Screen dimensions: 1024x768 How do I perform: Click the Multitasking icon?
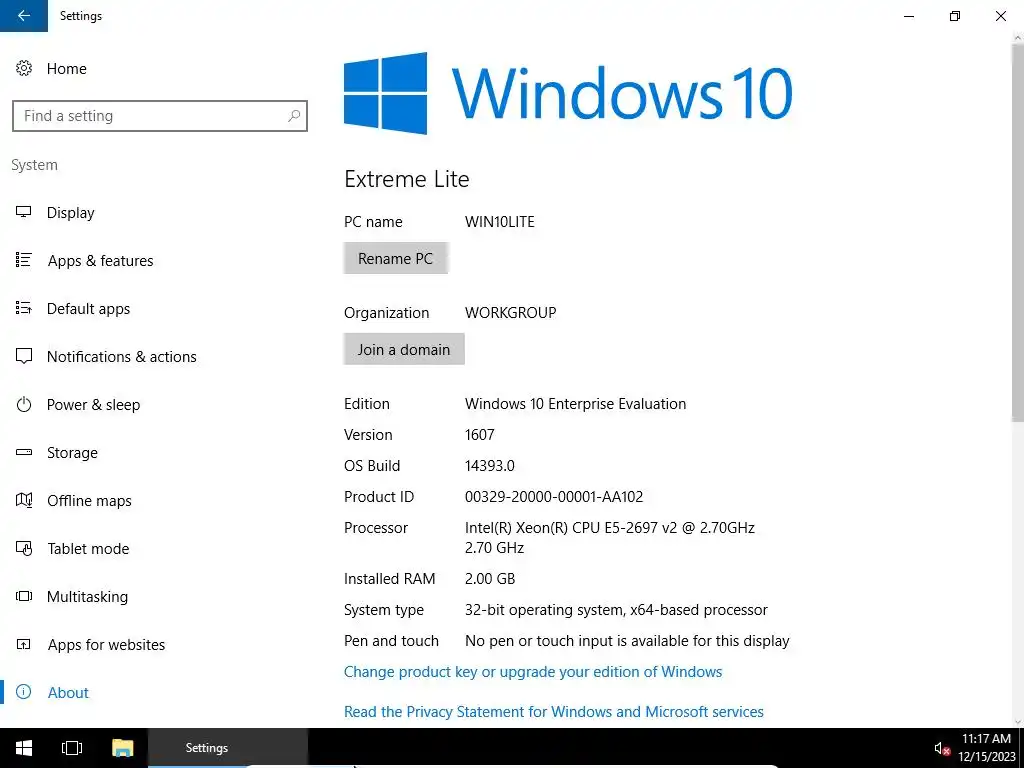[24, 596]
